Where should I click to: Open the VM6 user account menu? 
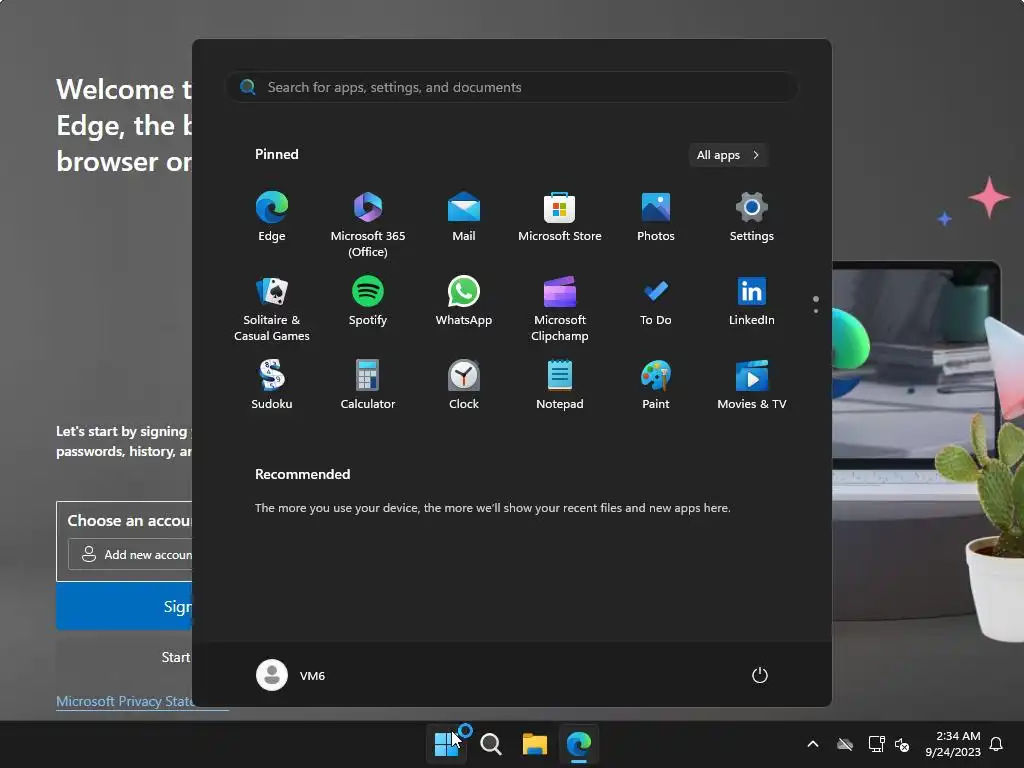(x=291, y=675)
